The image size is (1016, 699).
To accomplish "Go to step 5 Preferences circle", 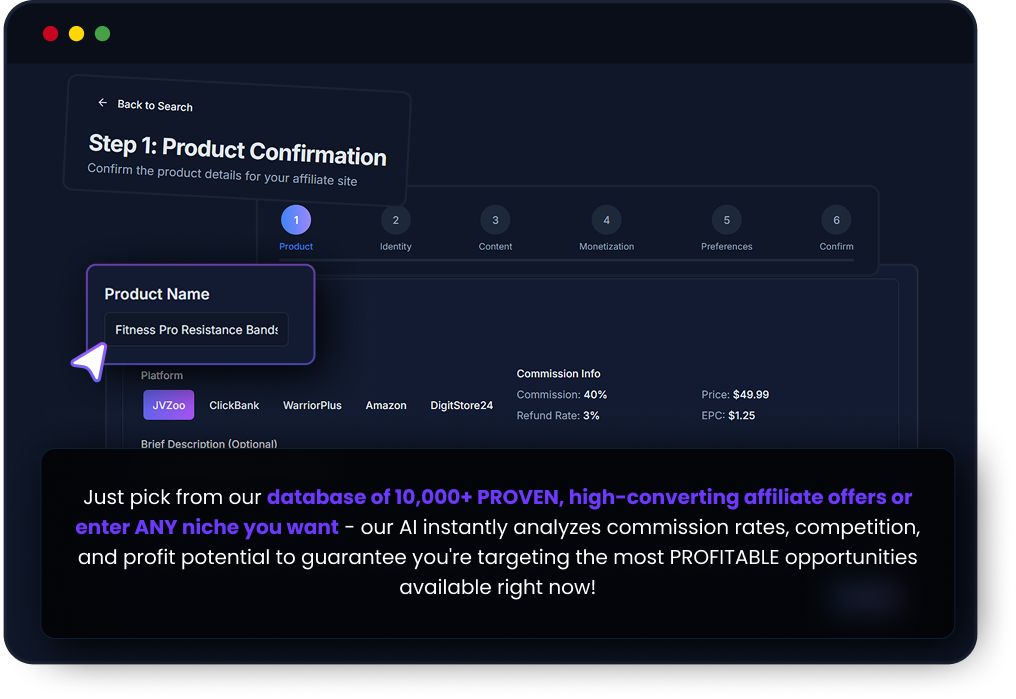I will click(x=727, y=220).
